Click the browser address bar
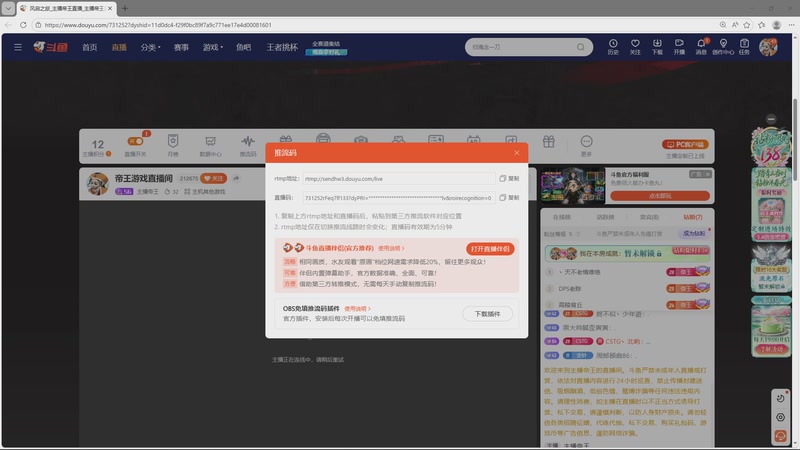Viewport: 800px width, 450px height. coord(375,24)
